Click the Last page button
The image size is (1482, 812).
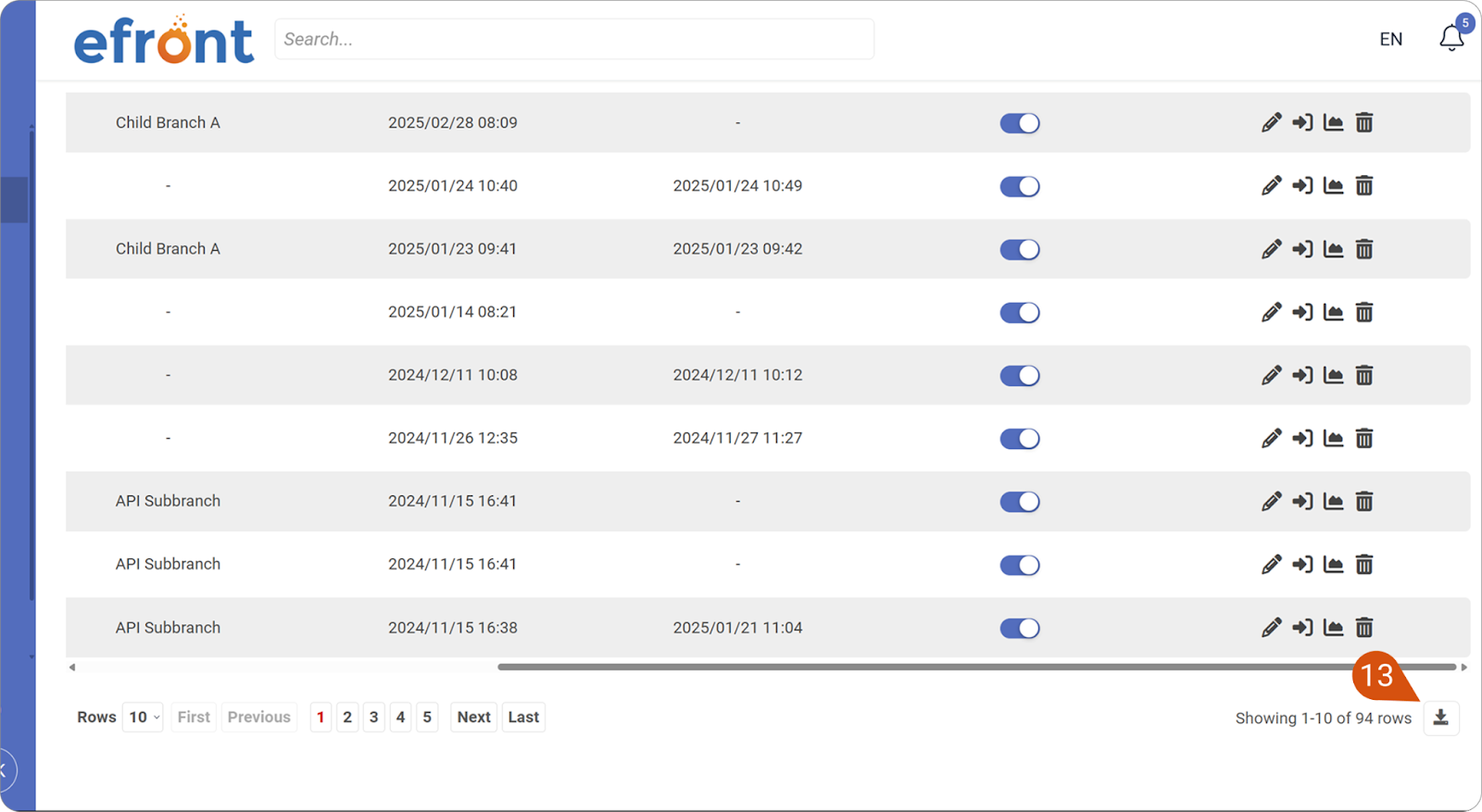pos(523,718)
